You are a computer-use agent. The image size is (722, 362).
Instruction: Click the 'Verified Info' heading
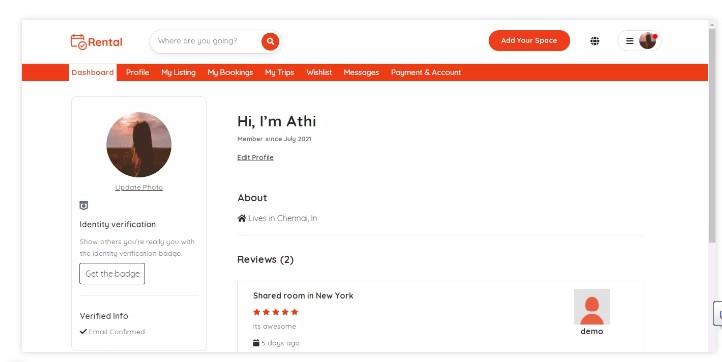pos(104,316)
